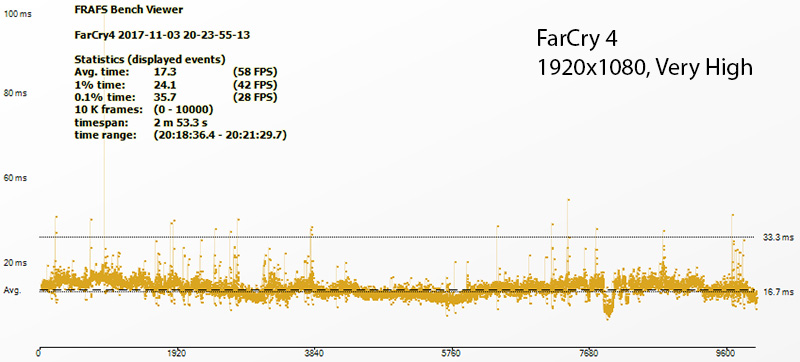The image size is (800, 362).
Task: Click the 100 ms axis label
Action: pyautogui.click(x=17, y=14)
